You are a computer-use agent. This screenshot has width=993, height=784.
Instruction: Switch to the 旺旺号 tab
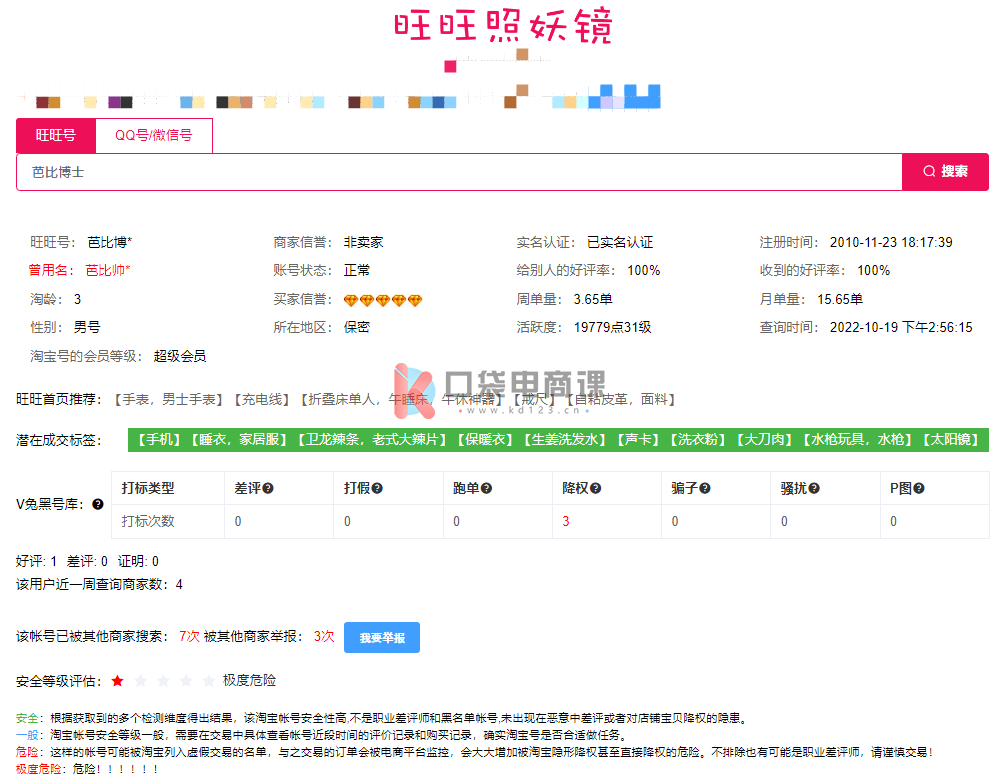[56, 136]
